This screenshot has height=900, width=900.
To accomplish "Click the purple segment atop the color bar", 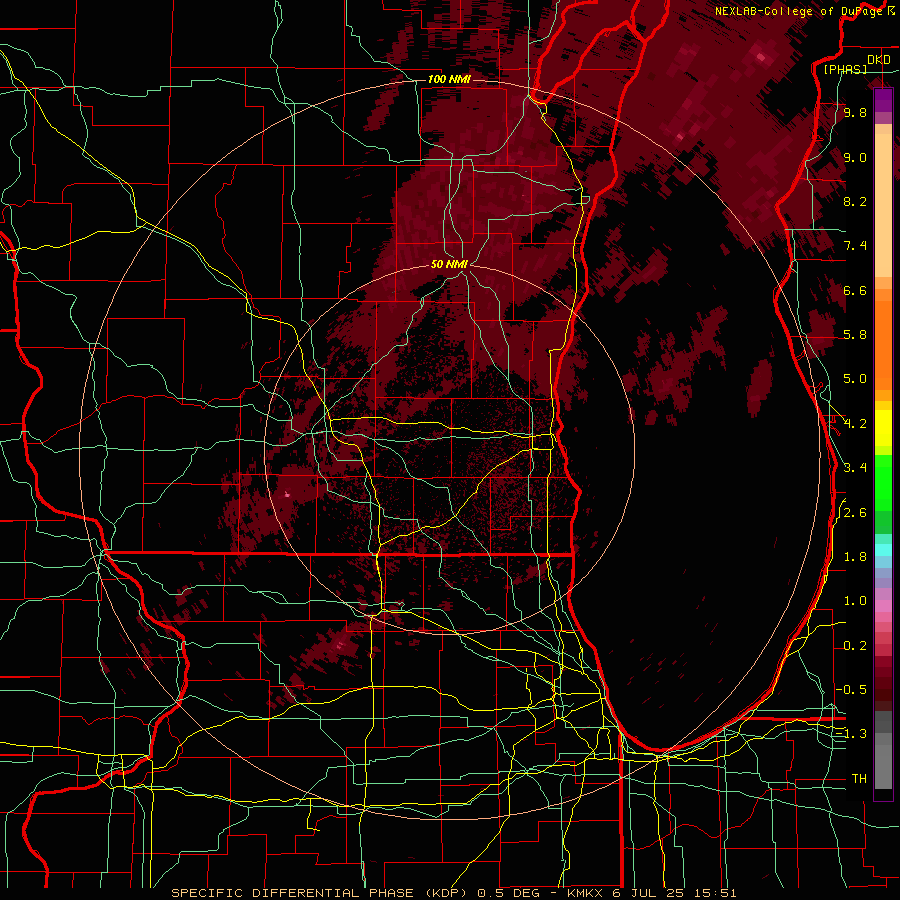I will (x=883, y=100).
